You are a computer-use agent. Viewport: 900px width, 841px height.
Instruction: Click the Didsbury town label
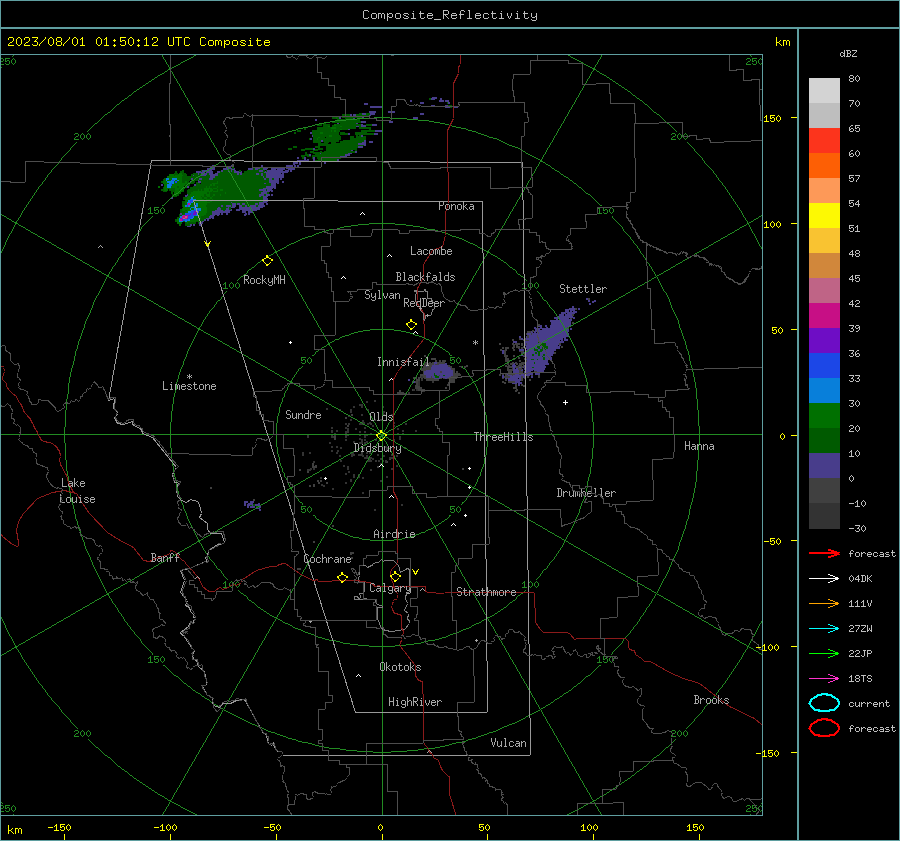coord(377,448)
